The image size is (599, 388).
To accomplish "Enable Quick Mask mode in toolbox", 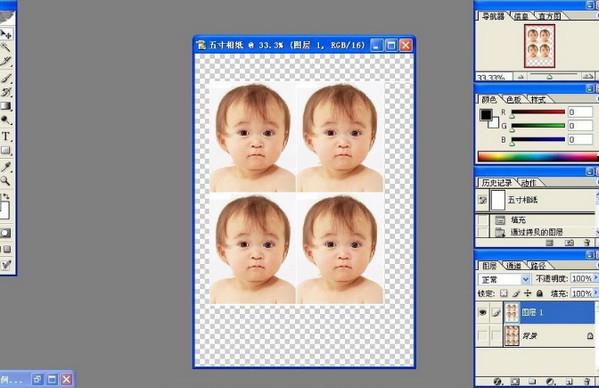I will 6,233.
